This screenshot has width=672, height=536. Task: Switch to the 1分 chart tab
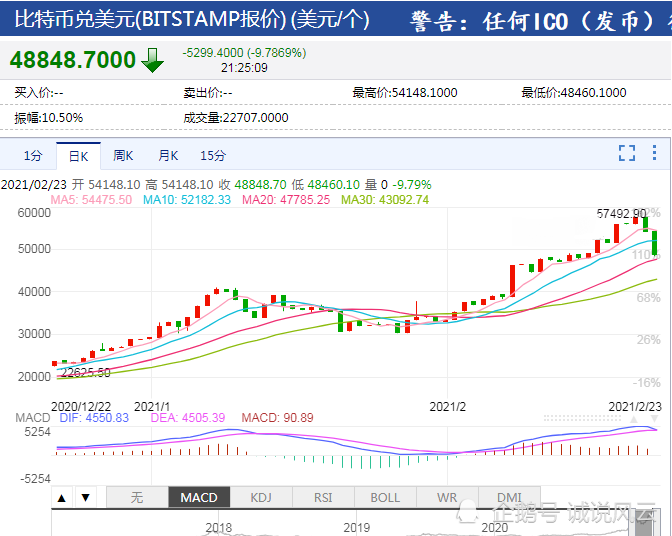pos(33,156)
